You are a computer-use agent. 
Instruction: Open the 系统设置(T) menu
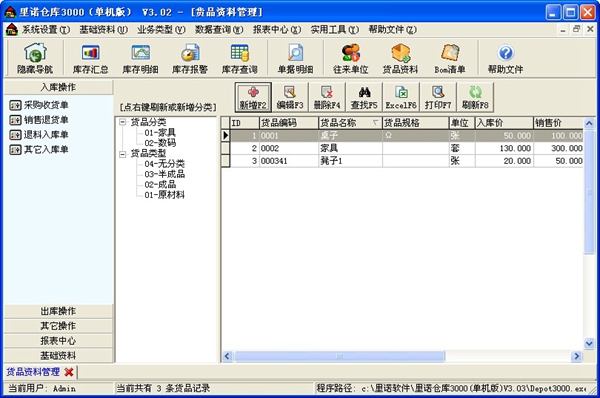[46, 29]
